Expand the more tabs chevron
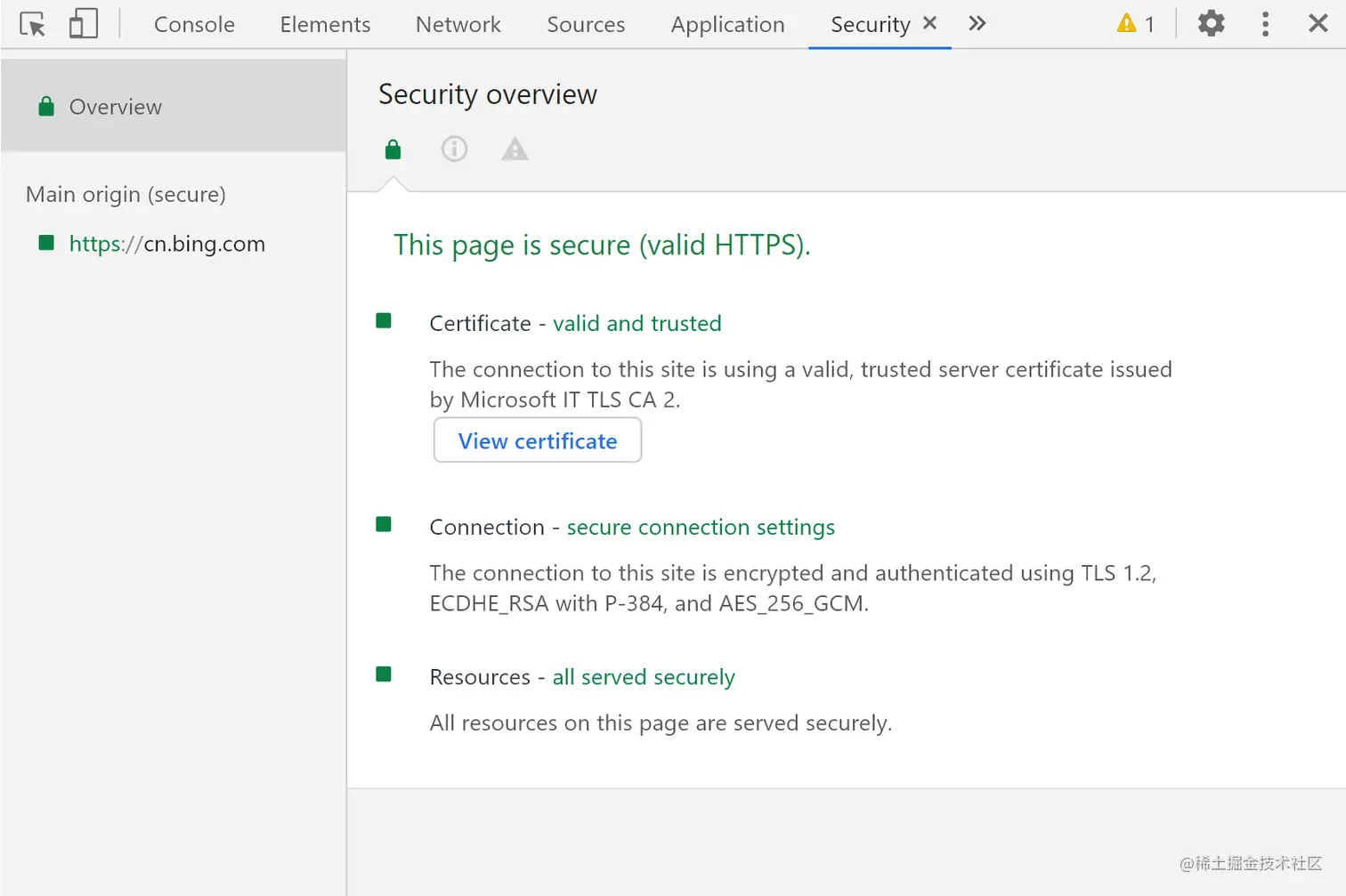 (x=977, y=24)
